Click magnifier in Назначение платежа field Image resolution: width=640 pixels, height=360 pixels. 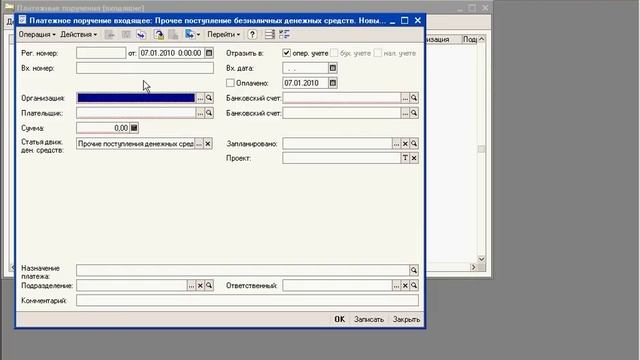[414, 270]
